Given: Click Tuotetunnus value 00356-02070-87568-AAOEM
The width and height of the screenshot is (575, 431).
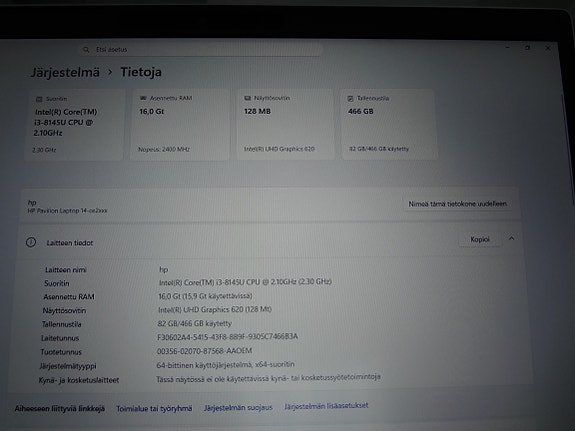Looking at the screenshot, I should (204, 351).
